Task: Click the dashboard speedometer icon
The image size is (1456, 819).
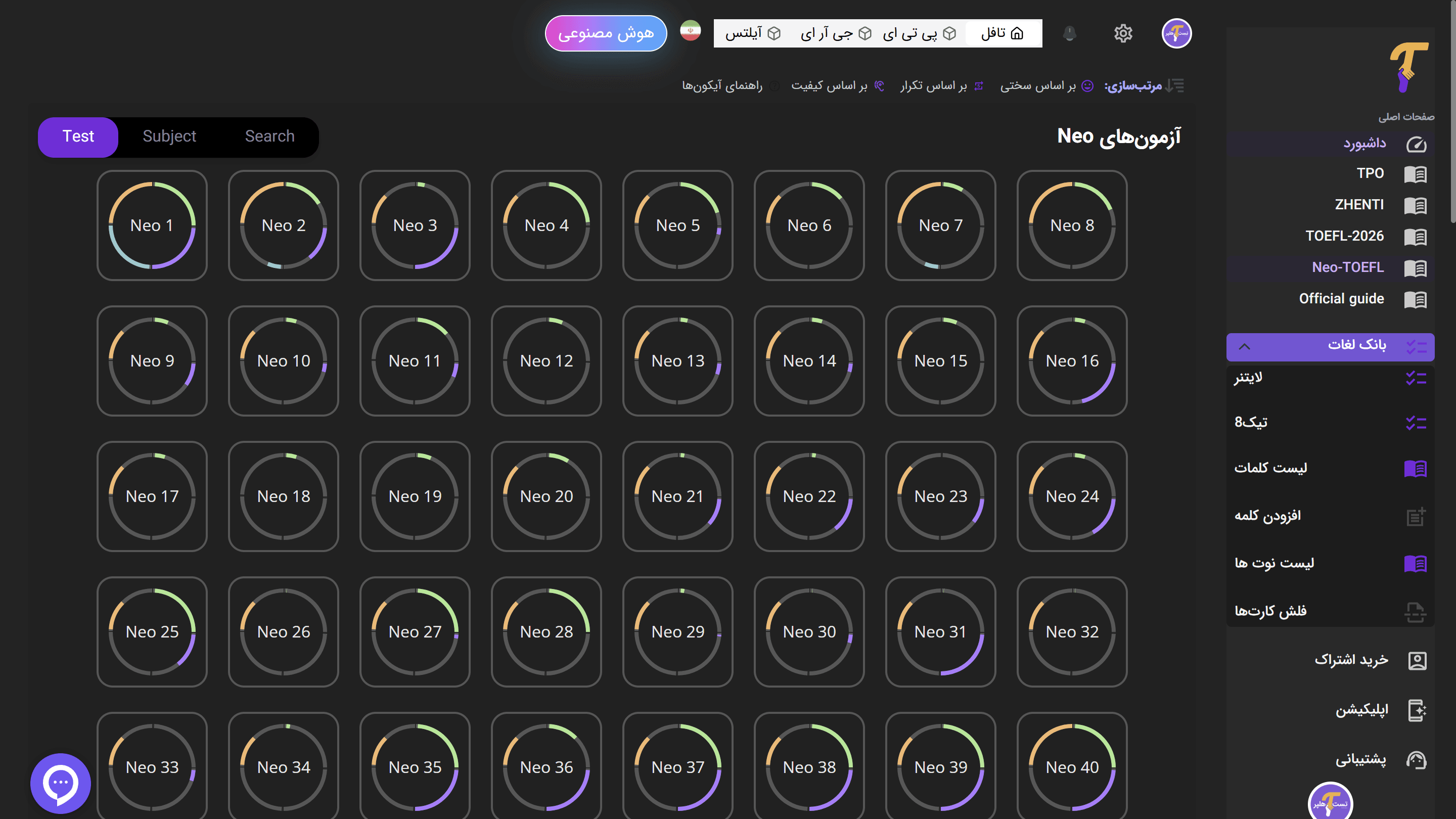Action: coord(1416,144)
